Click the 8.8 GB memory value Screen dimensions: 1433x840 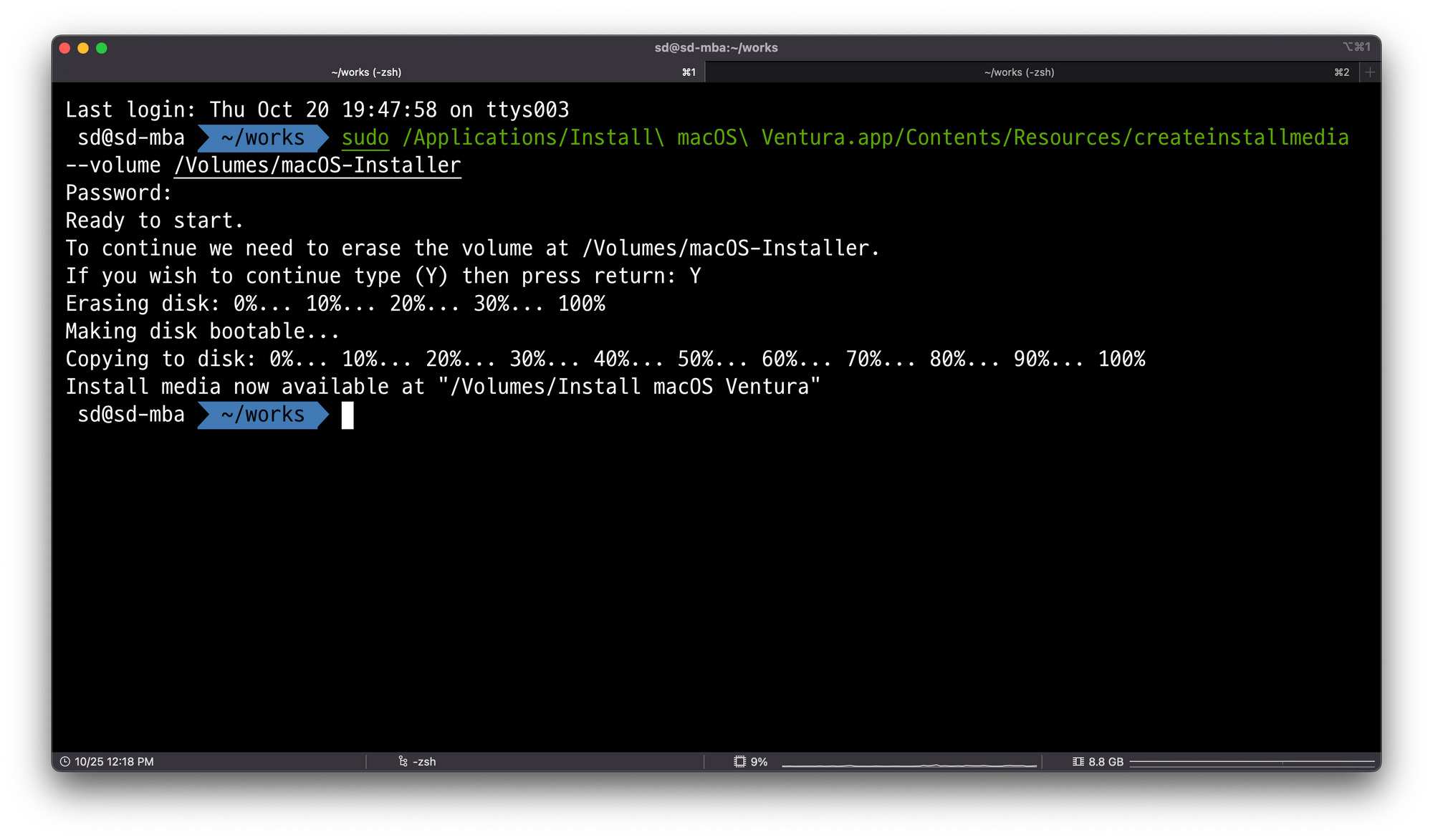pos(1106,761)
